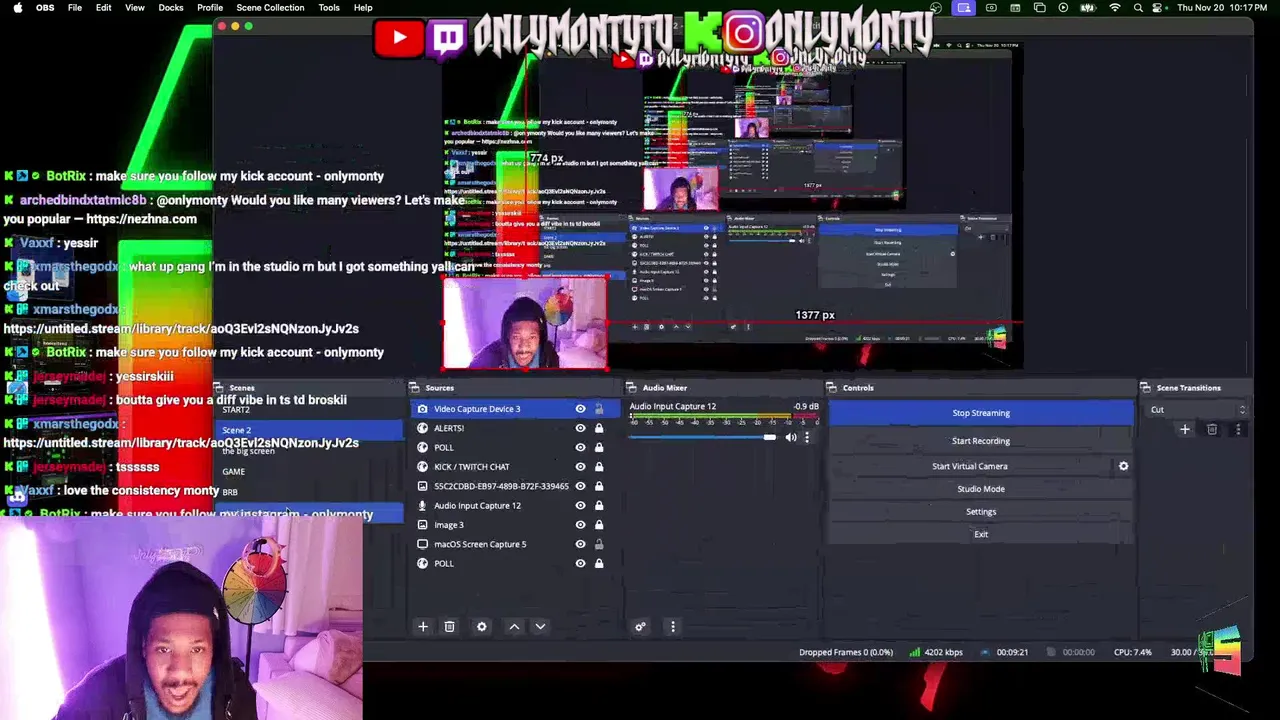Click webcam thumbnail in preview canvas
This screenshot has width=1280, height=720.
525,324
